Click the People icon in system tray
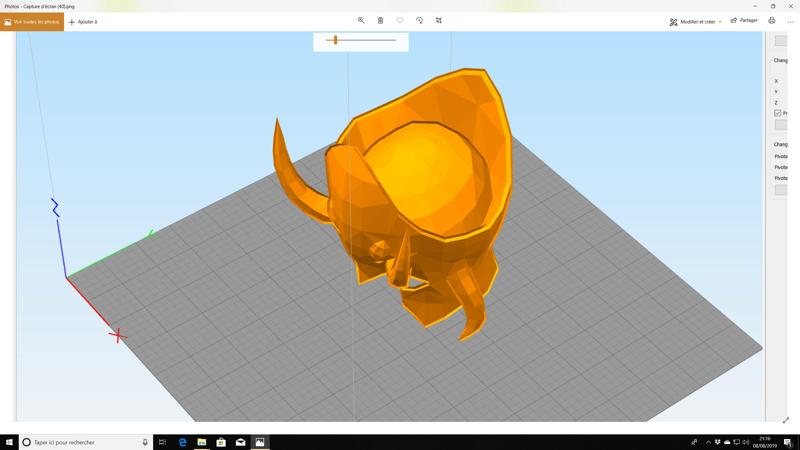This screenshot has width=800, height=450. (694, 442)
